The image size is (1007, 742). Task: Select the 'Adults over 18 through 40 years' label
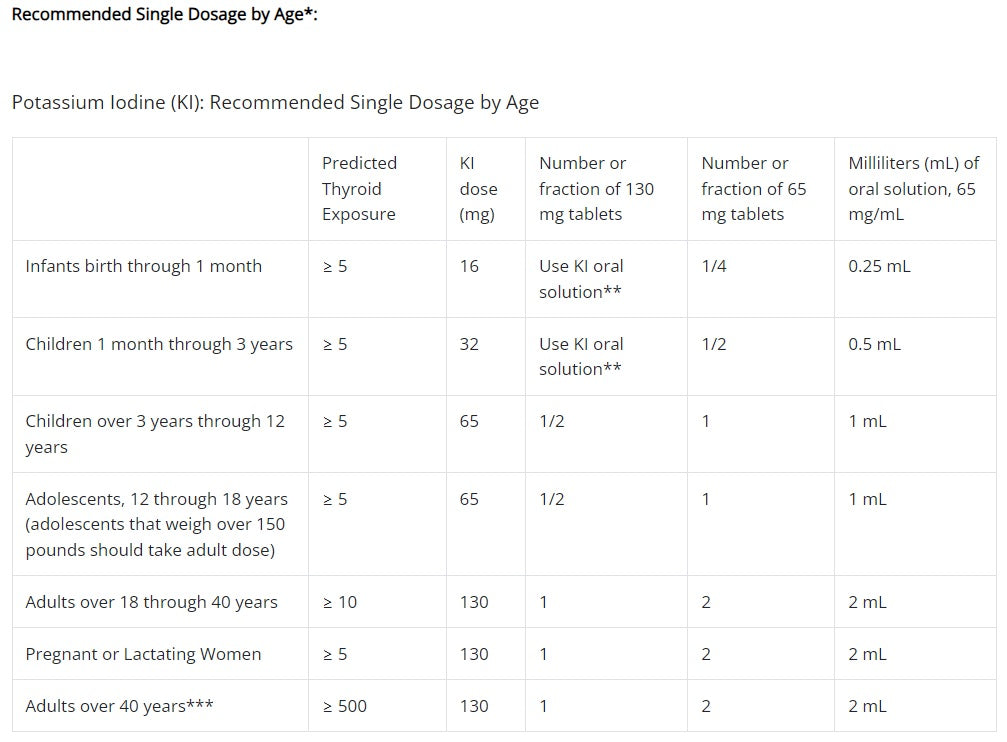pyautogui.click(x=151, y=602)
